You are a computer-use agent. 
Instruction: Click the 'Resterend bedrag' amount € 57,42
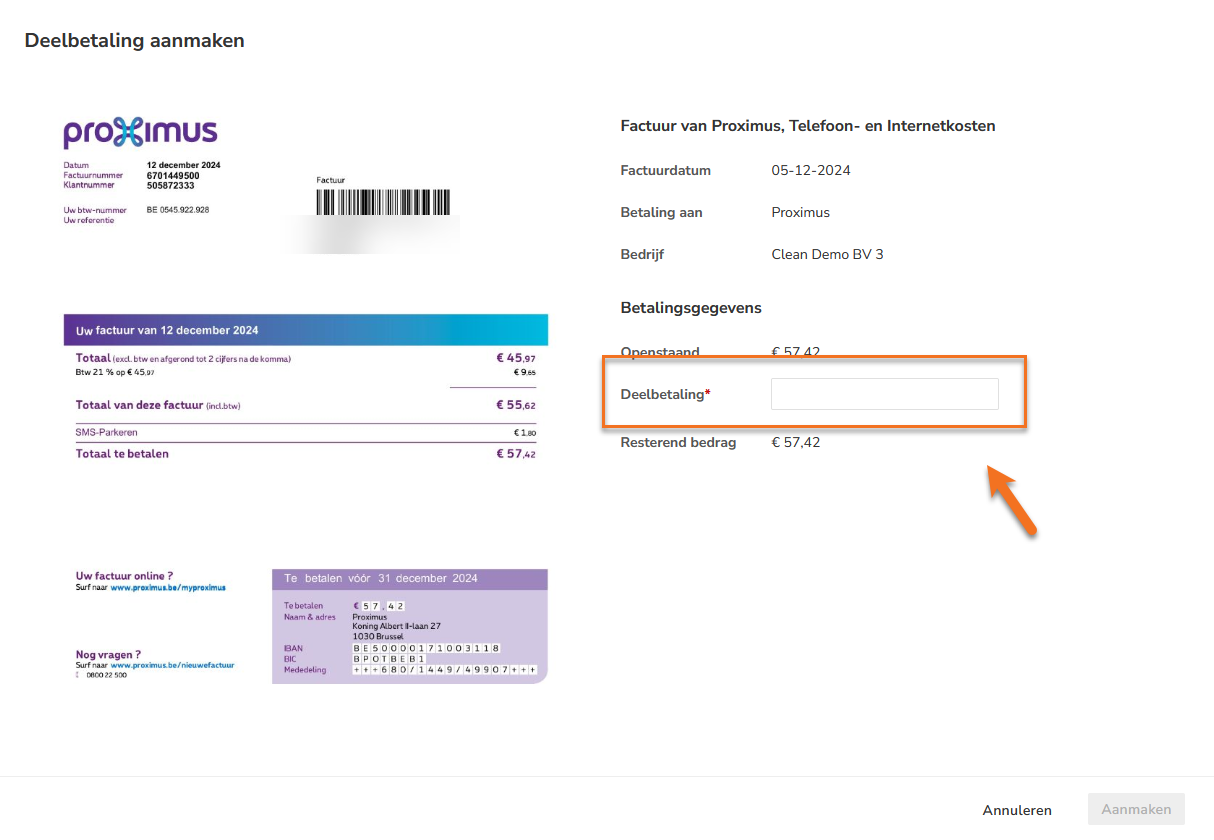point(796,442)
